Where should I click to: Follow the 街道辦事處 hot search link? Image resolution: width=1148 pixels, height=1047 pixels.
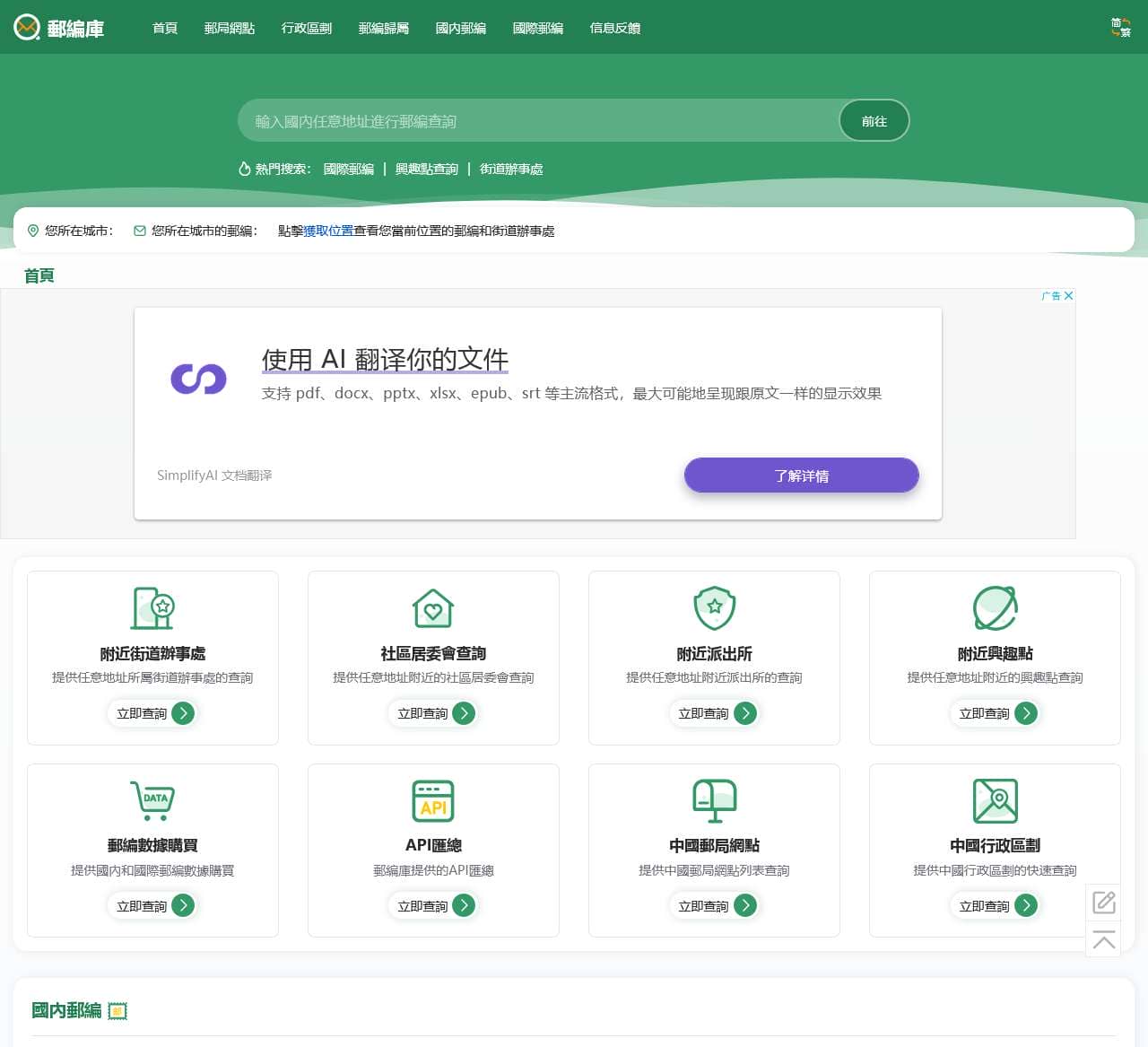511,169
